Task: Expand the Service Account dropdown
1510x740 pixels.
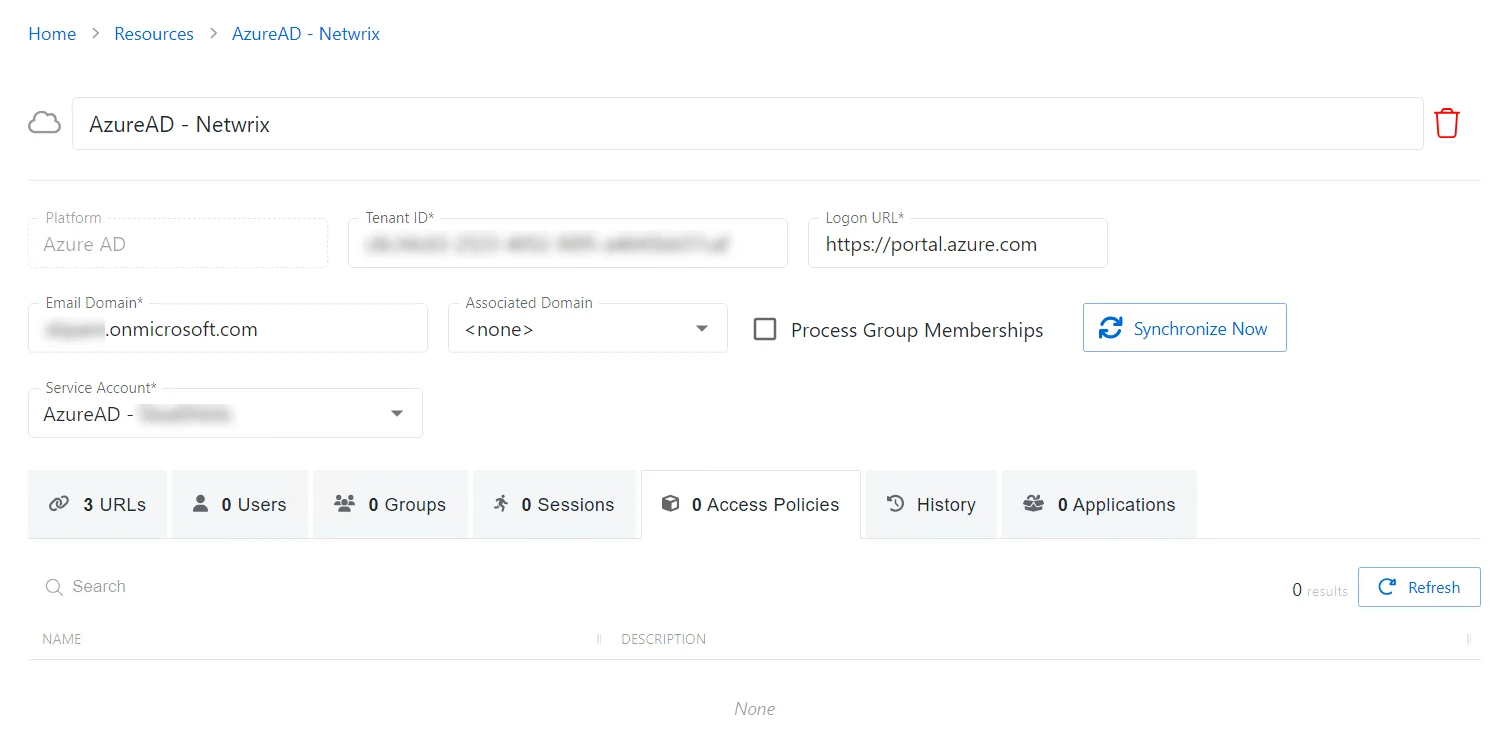Action: [x=225, y=413]
